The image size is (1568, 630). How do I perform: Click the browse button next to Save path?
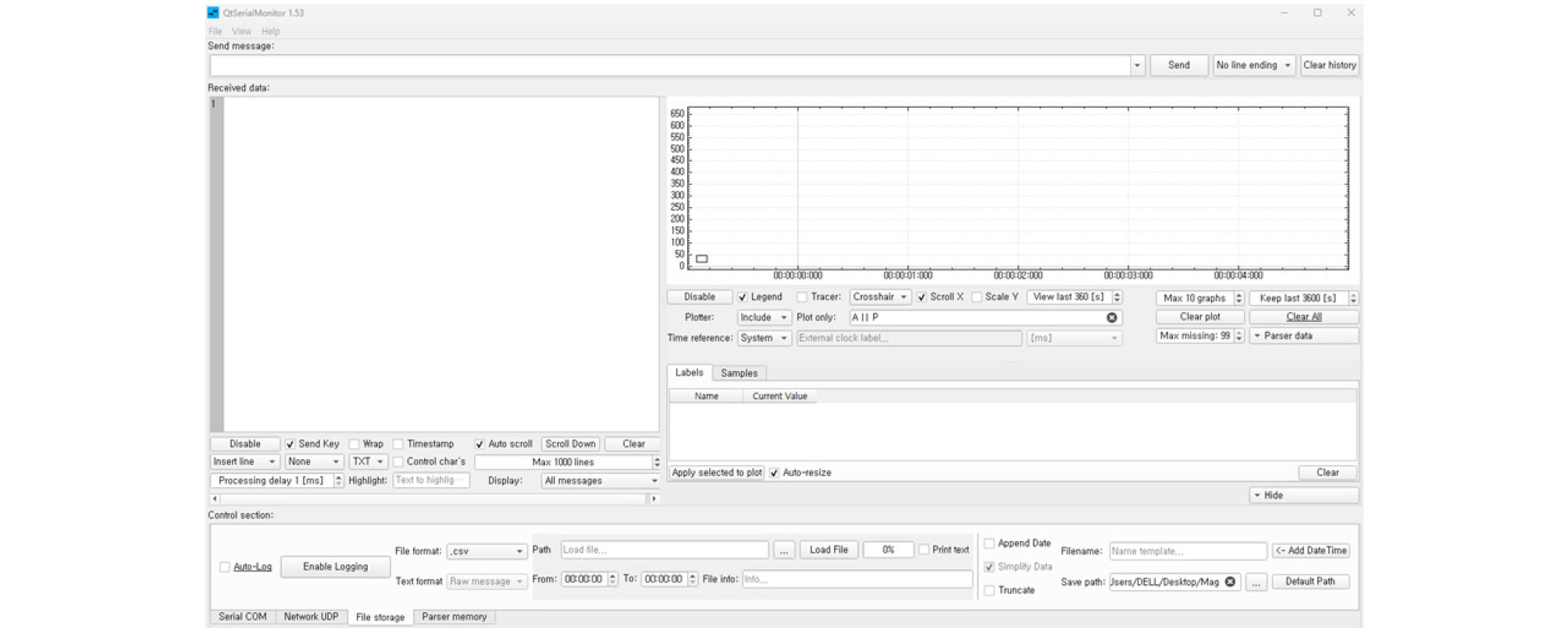pos(1256,582)
